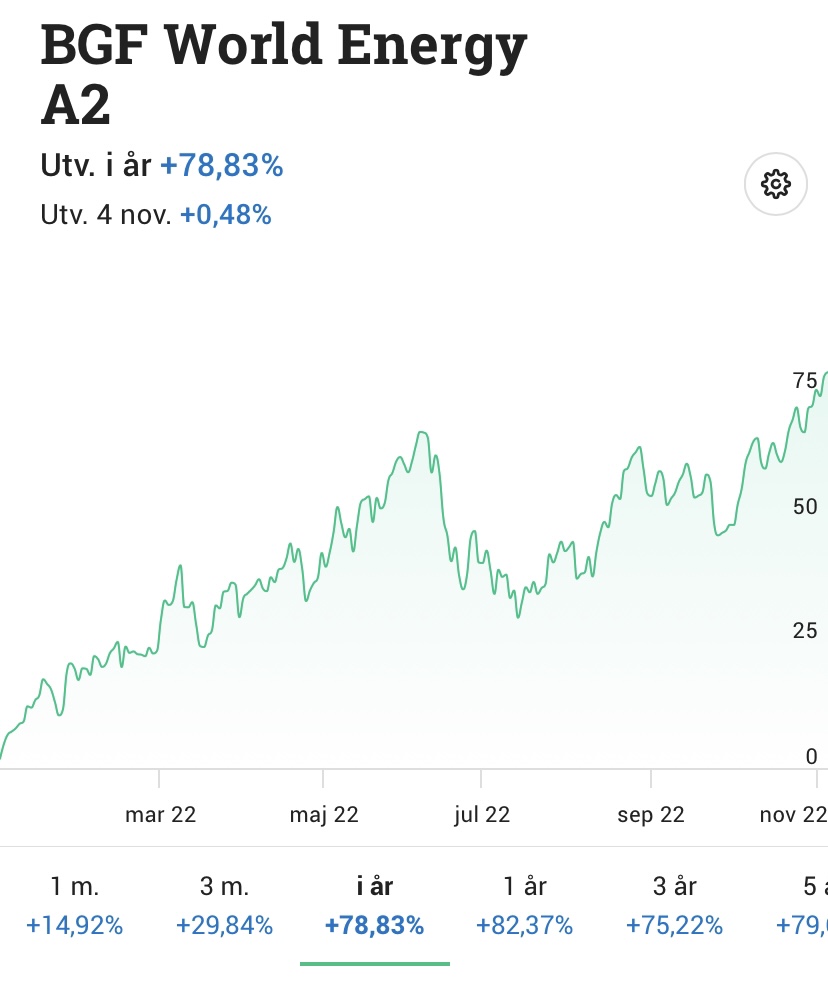The height and width of the screenshot is (985, 828).
Task: Click the maj 22 axis label
Action: [x=324, y=815]
